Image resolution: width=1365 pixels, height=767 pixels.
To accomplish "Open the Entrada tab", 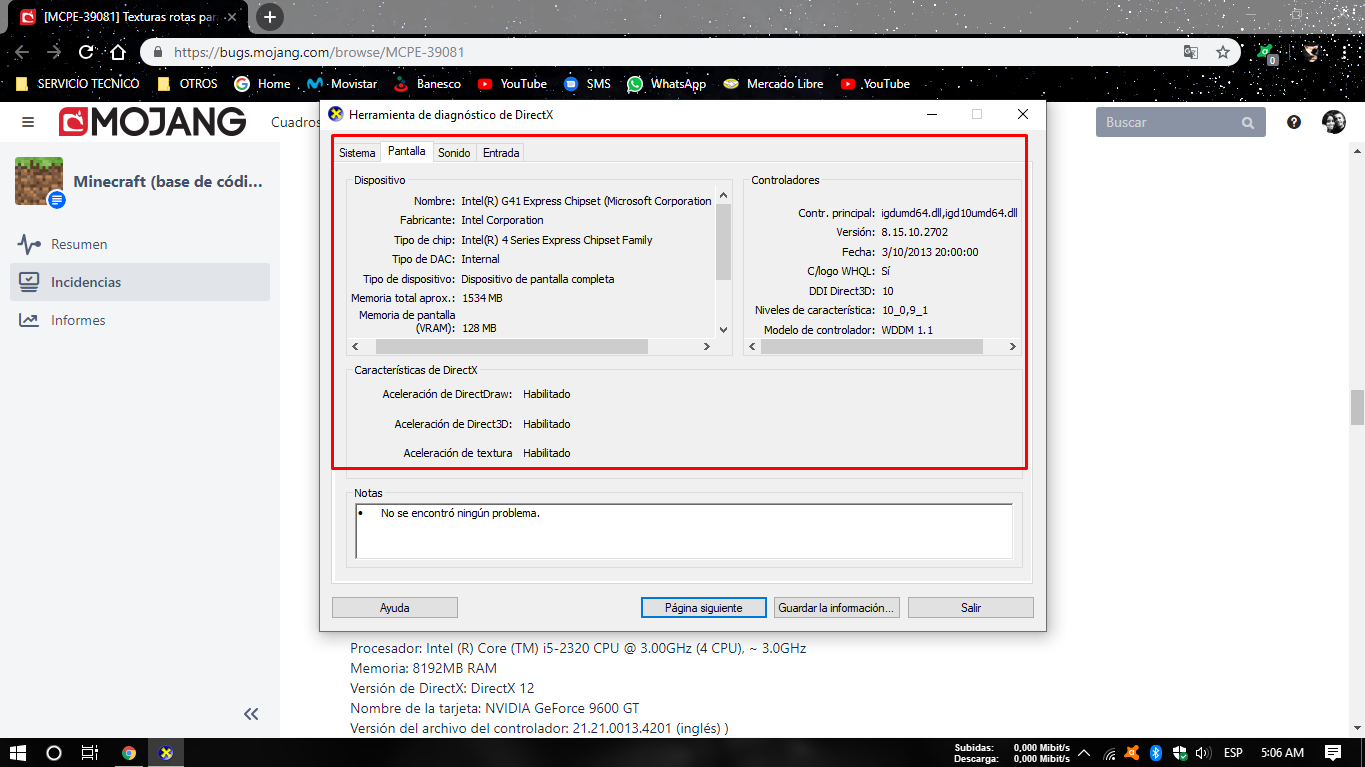I will point(501,153).
